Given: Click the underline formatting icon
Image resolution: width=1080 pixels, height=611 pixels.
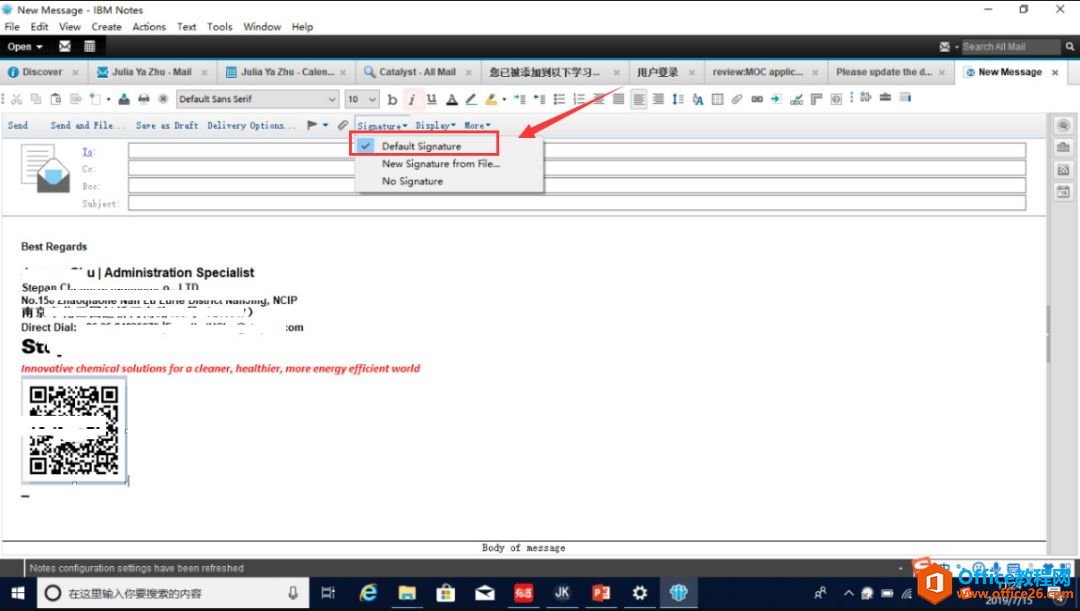Looking at the screenshot, I should [x=431, y=99].
